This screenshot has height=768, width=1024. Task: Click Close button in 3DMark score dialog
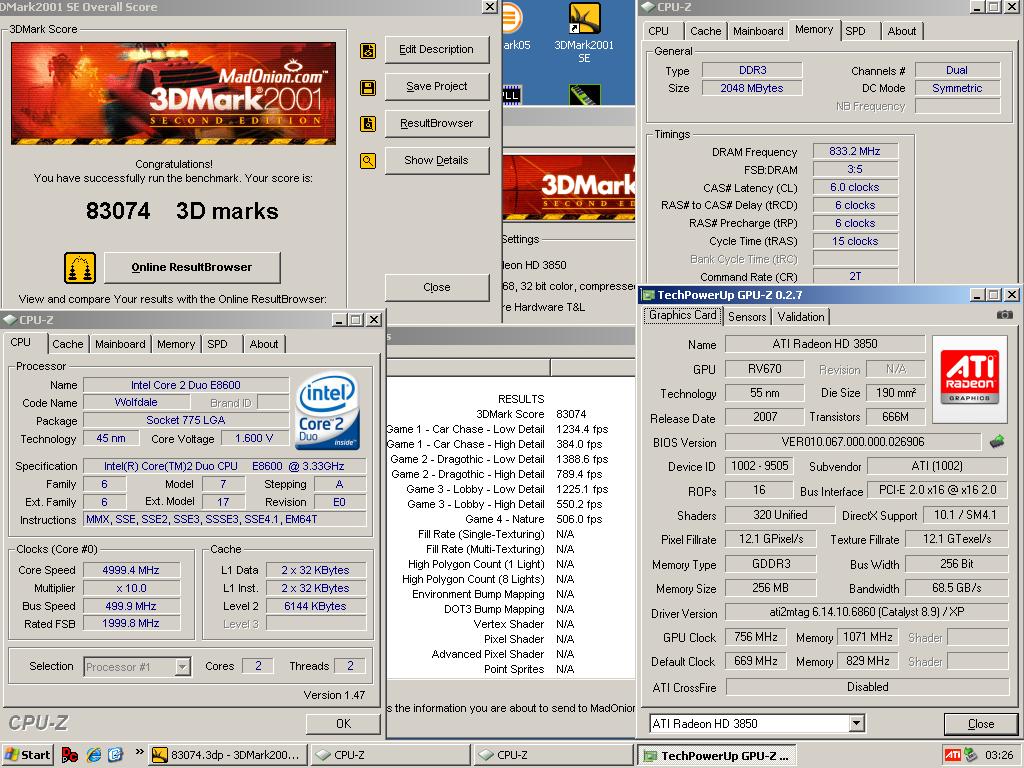tap(436, 287)
